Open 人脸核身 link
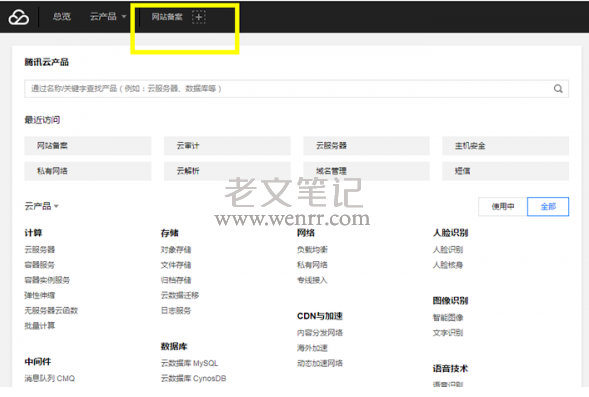Image resolution: width=589 pixels, height=397 pixels. (448, 265)
